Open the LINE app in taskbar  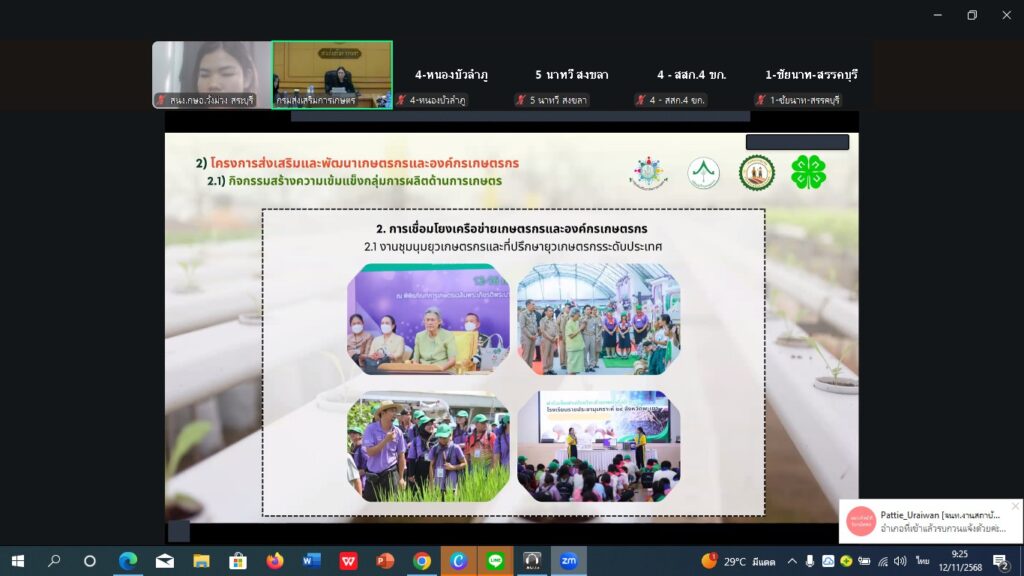pos(495,561)
